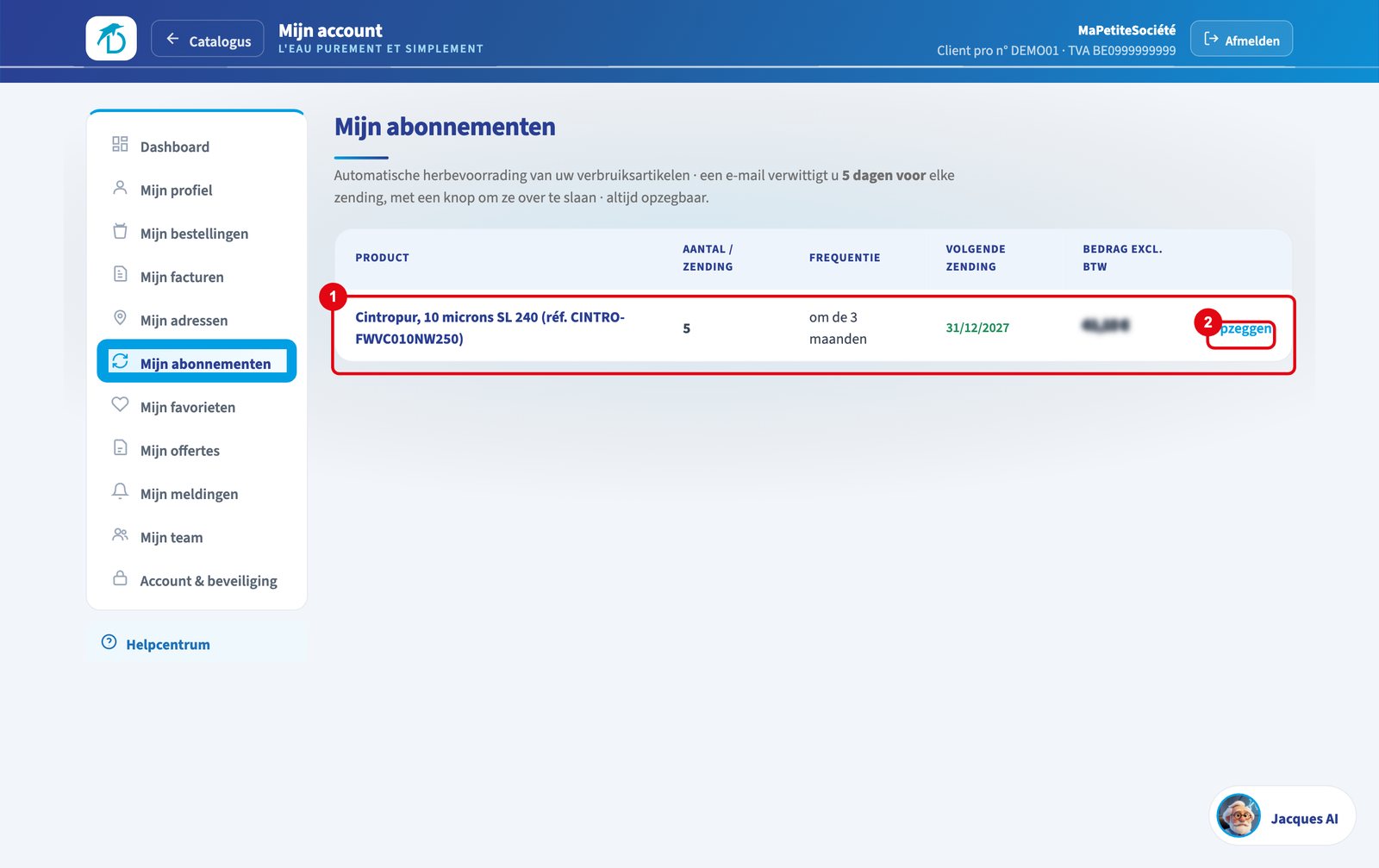Click the back arrow in Catalogus button
Viewport: 1379px width, 868px height.
point(172,39)
